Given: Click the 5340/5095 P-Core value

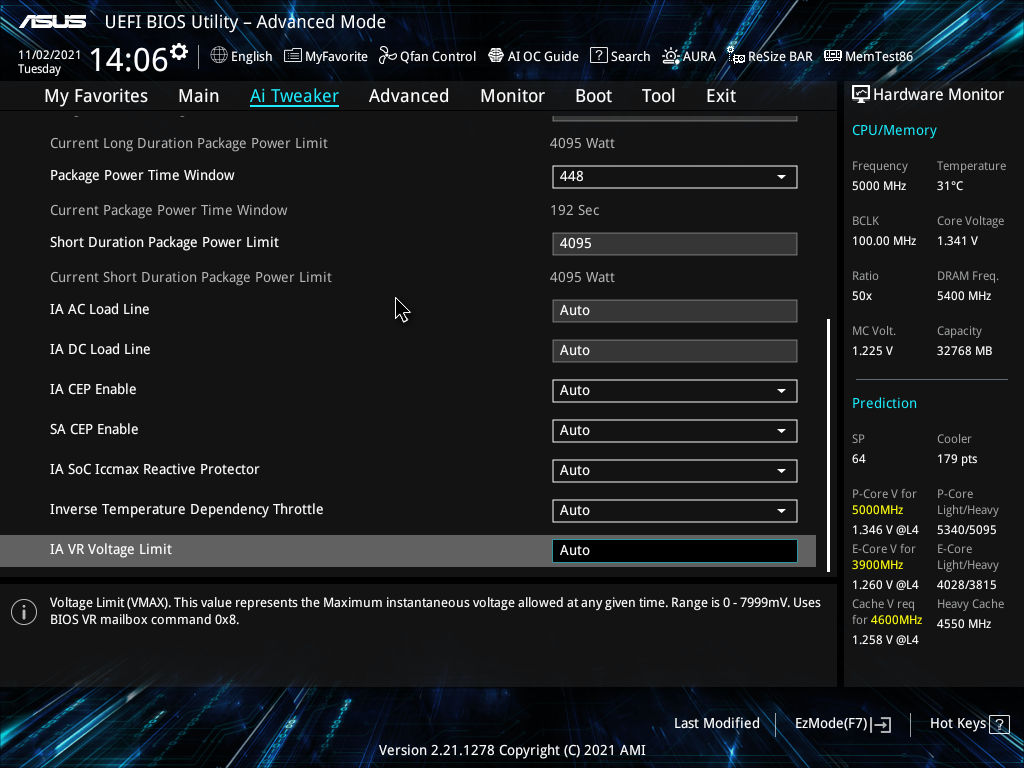Looking at the screenshot, I should (967, 530).
